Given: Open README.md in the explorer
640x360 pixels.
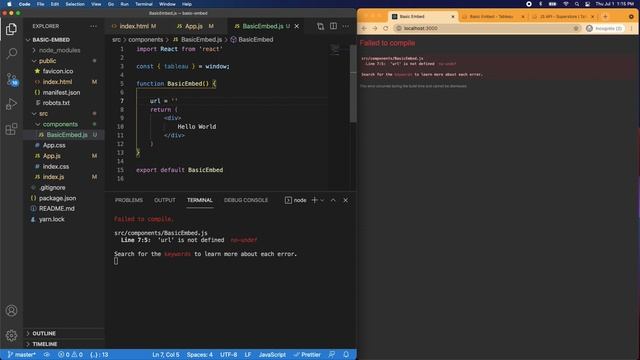Looking at the screenshot, I should coord(56,209).
